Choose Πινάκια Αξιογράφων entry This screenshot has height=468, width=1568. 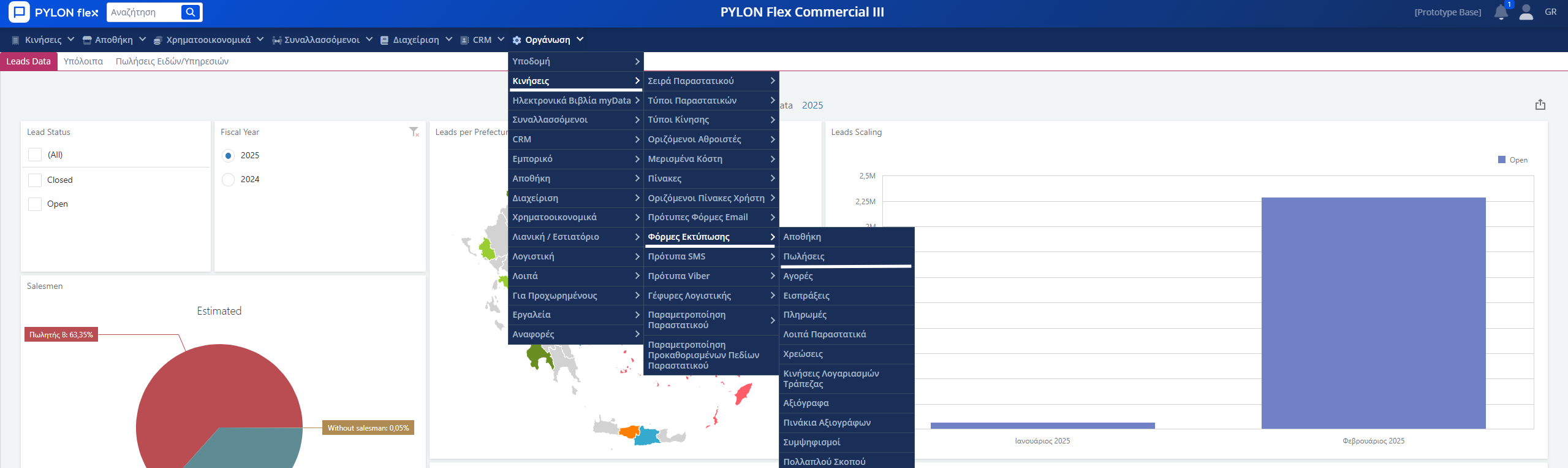[x=846, y=423]
